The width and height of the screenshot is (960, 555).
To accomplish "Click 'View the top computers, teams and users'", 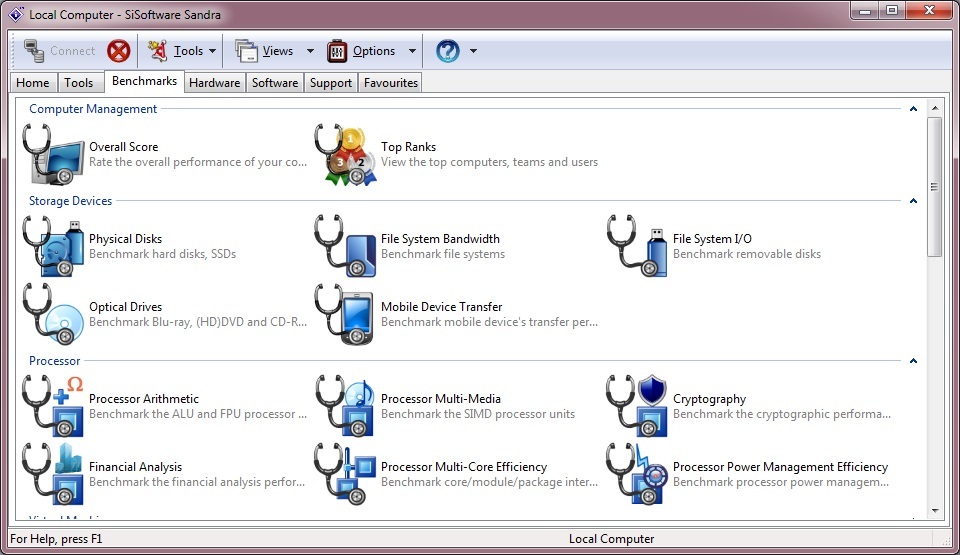I will pos(489,162).
